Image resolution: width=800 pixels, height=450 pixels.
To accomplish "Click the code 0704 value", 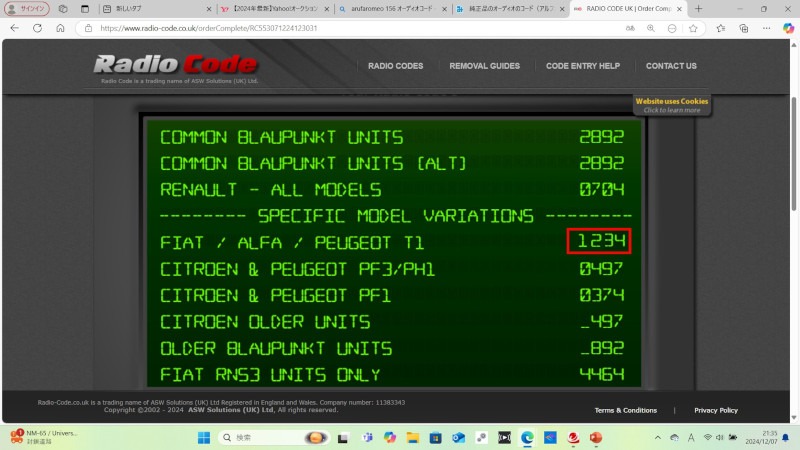I will pyautogui.click(x=602, y=189).
